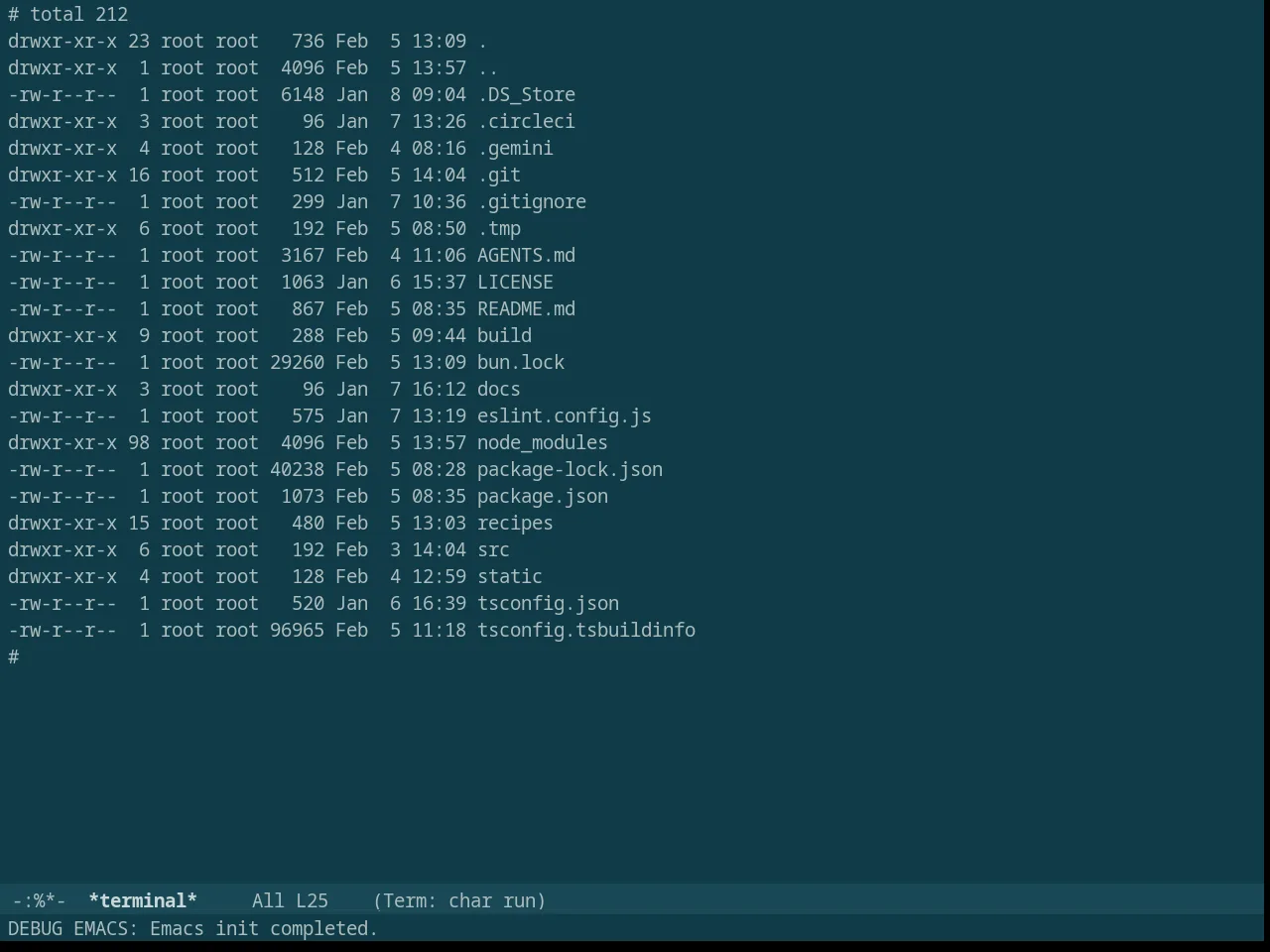The image size is (1270, 952).
Task: Click the .DS_Store file entry
Action: 526,95
